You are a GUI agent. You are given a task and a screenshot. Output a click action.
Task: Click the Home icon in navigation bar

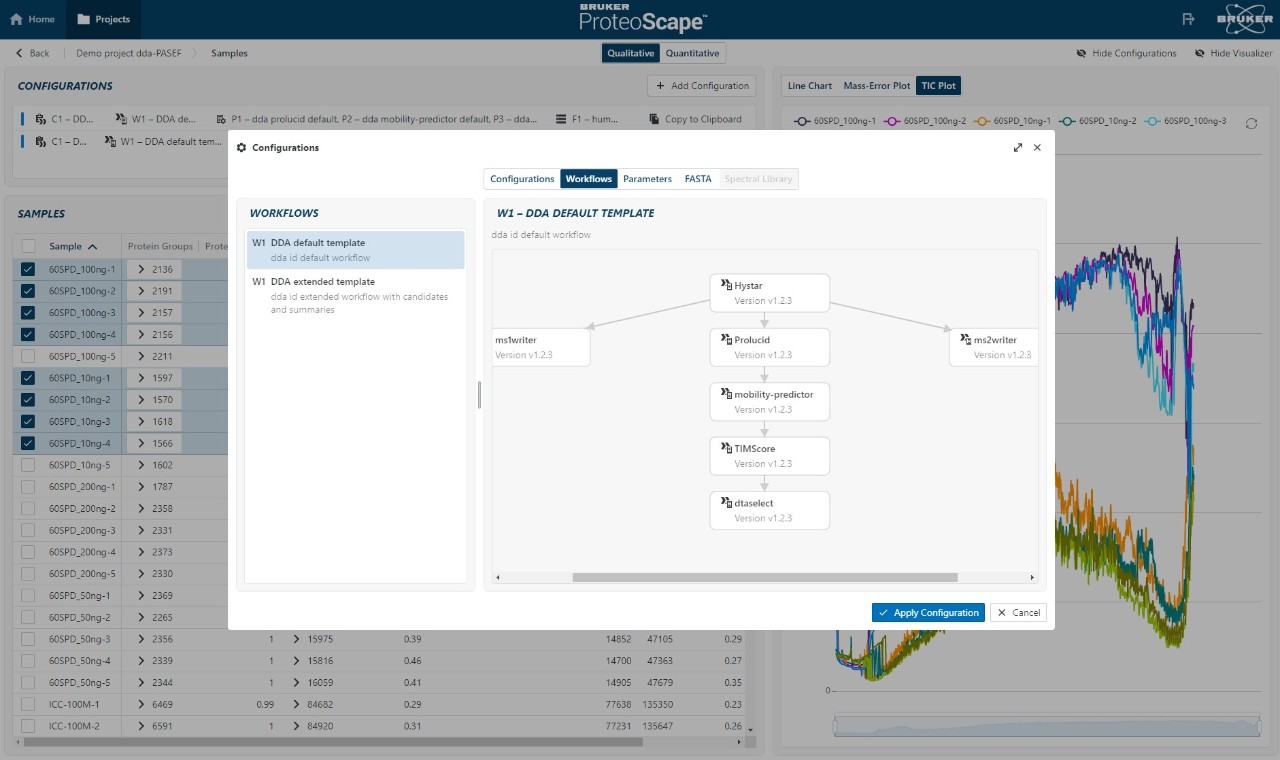[x=17, y=19]
